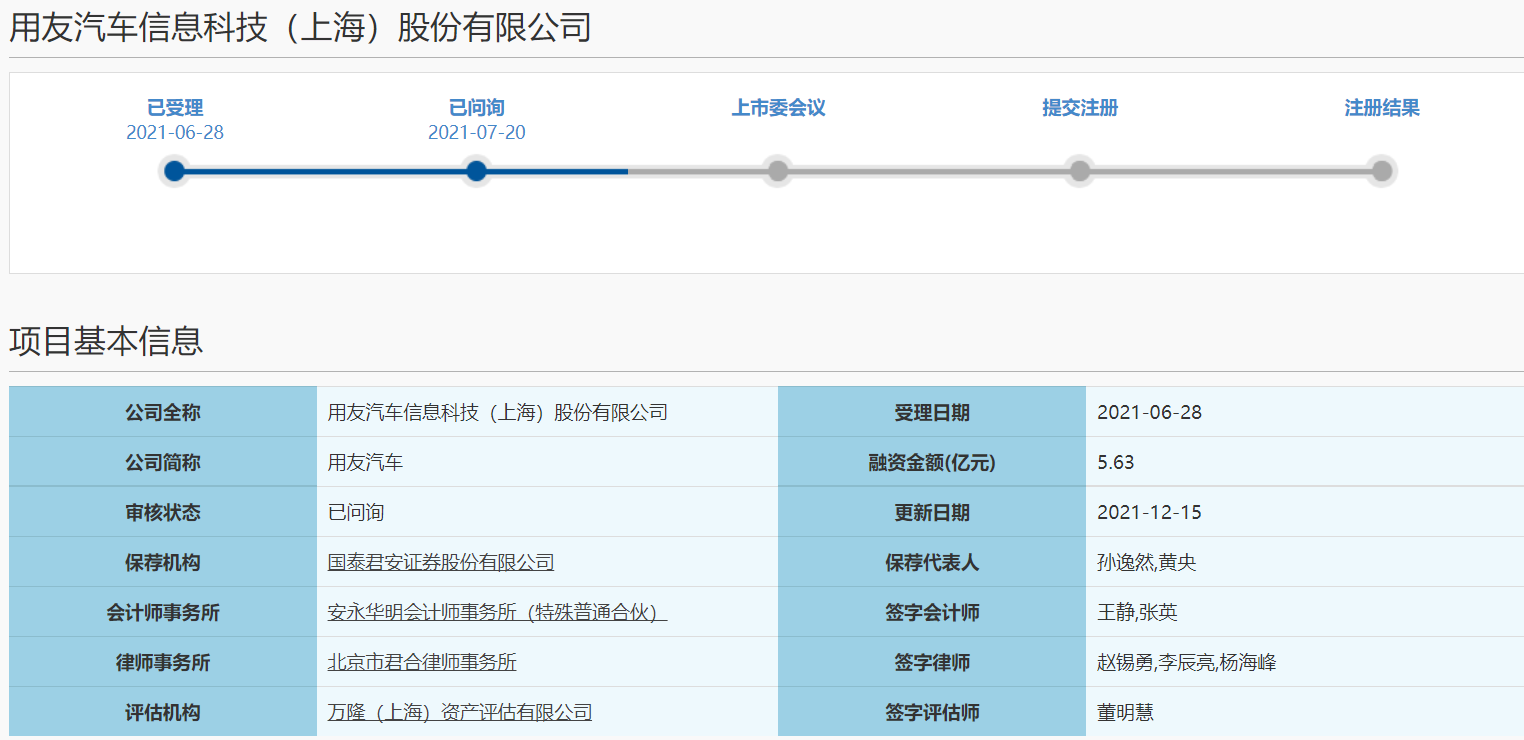
Task: Click the 提交注册 progress stage dot
Action: point(1080,171)
